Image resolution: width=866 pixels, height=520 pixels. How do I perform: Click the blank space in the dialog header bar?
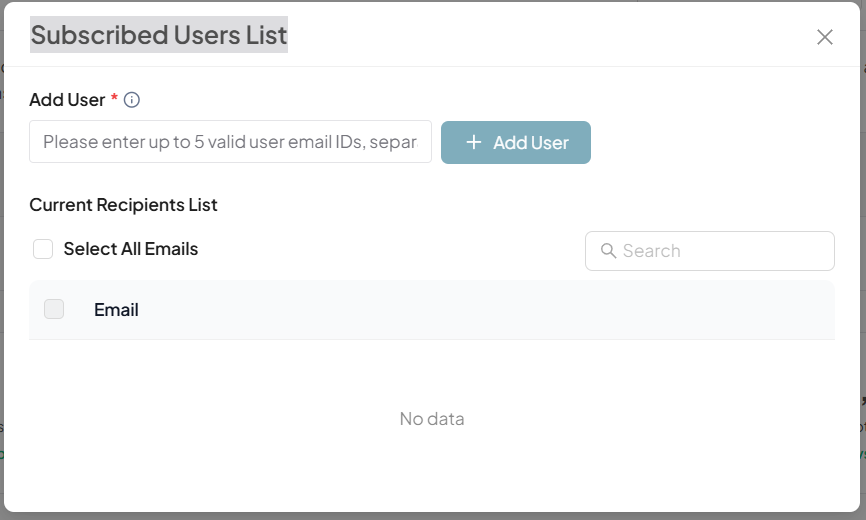(550, 36)
